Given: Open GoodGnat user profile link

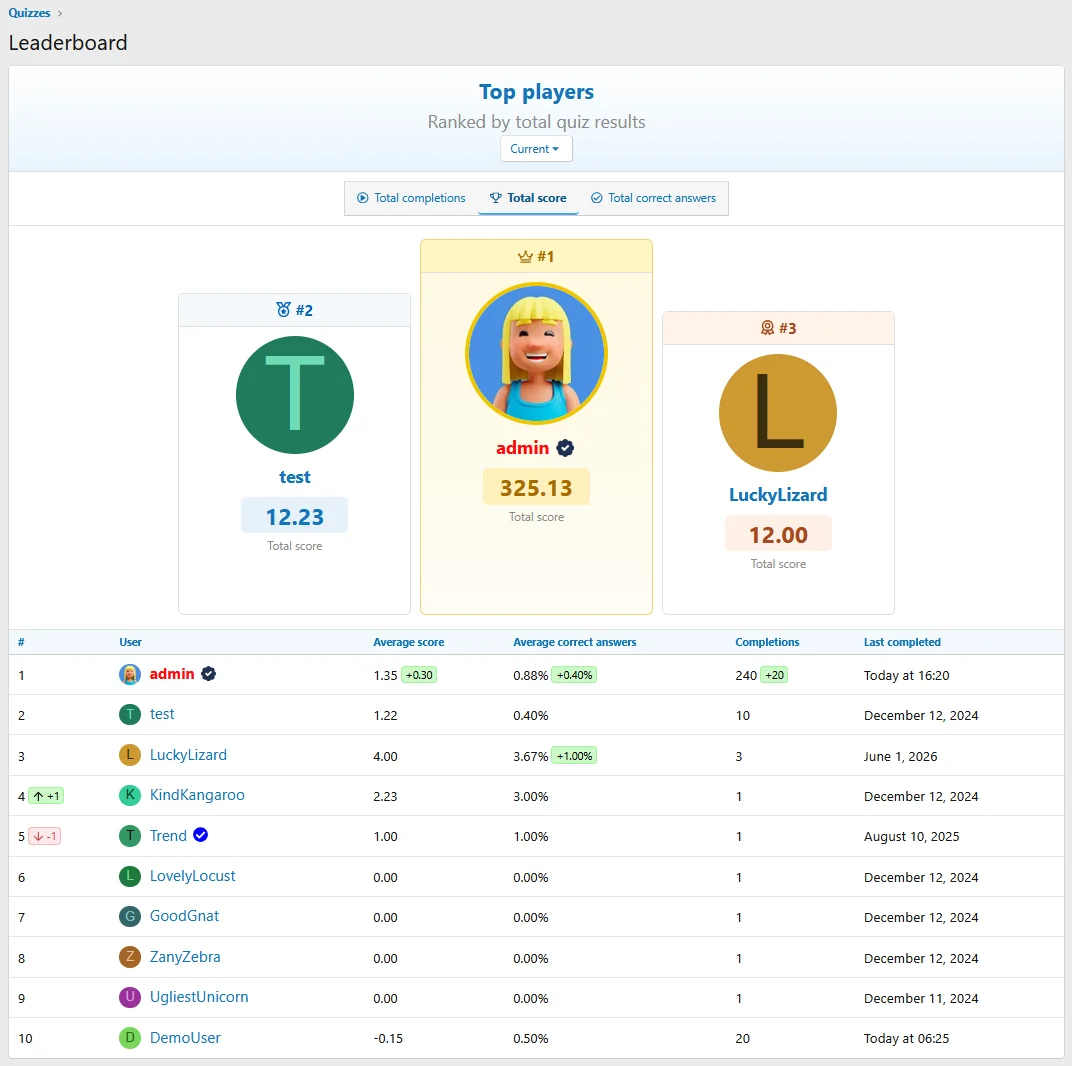Looking at the screenshot, I should tap(185, 916).
